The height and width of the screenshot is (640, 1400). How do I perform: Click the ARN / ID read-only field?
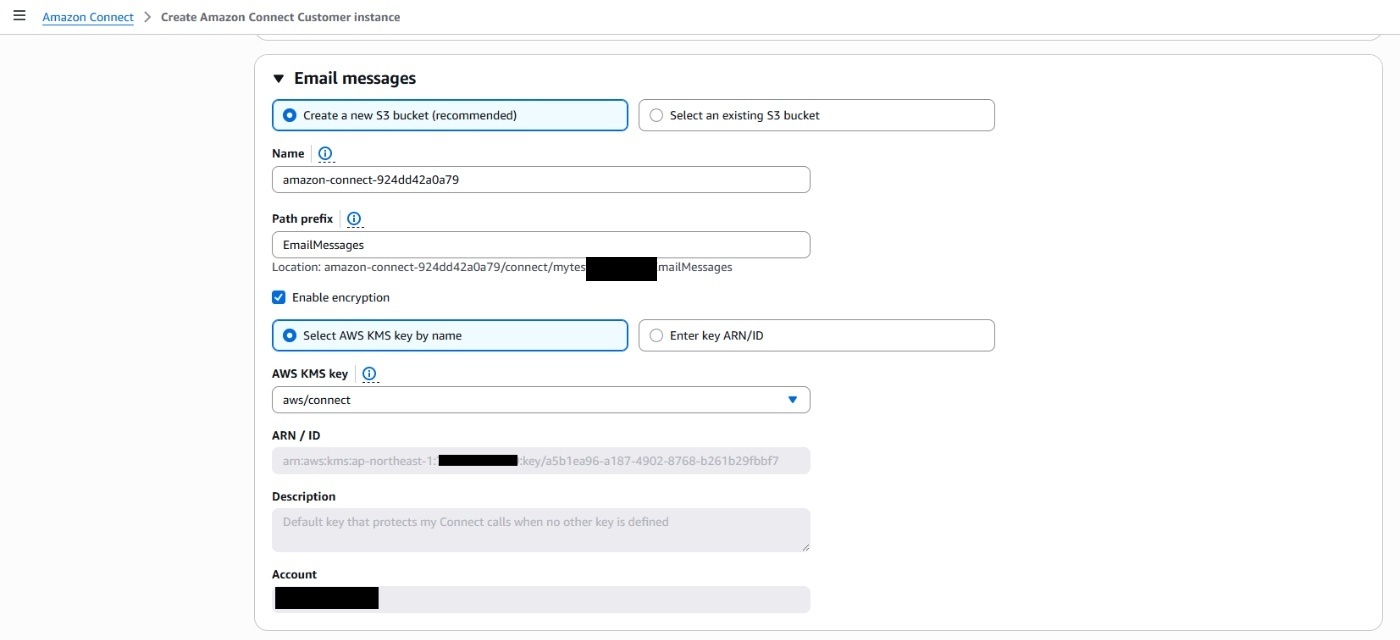tap(541, 461)
